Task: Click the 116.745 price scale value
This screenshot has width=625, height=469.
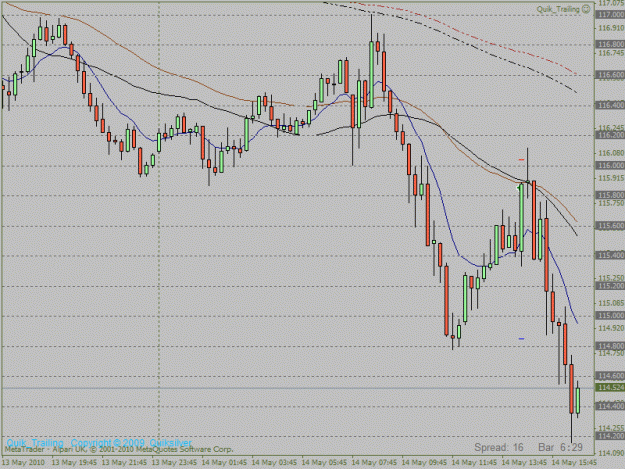Action: click(611, 53)
